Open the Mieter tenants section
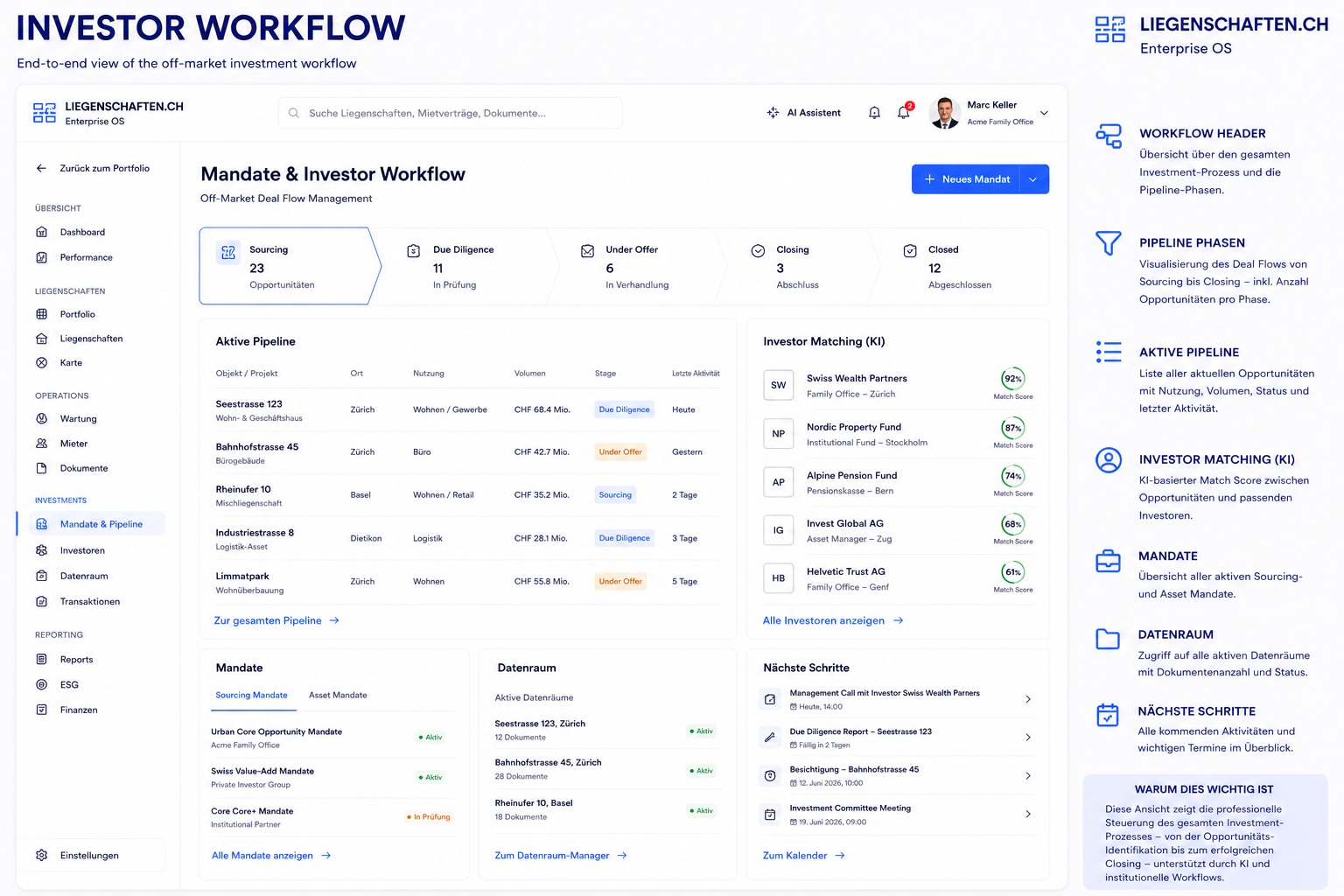 (73, 444)
